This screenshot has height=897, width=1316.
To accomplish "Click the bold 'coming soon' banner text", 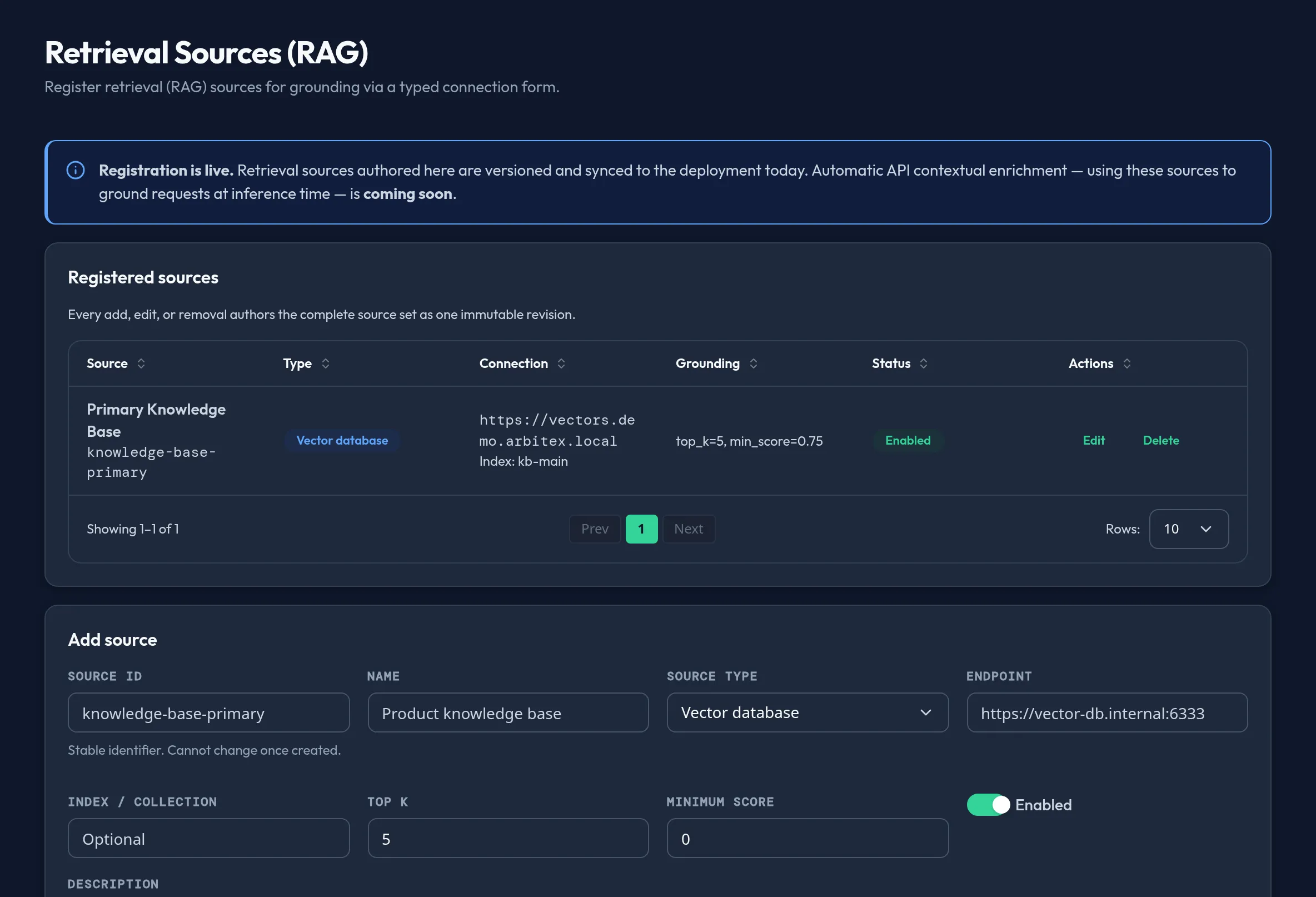I will click(x=407, y=193).
